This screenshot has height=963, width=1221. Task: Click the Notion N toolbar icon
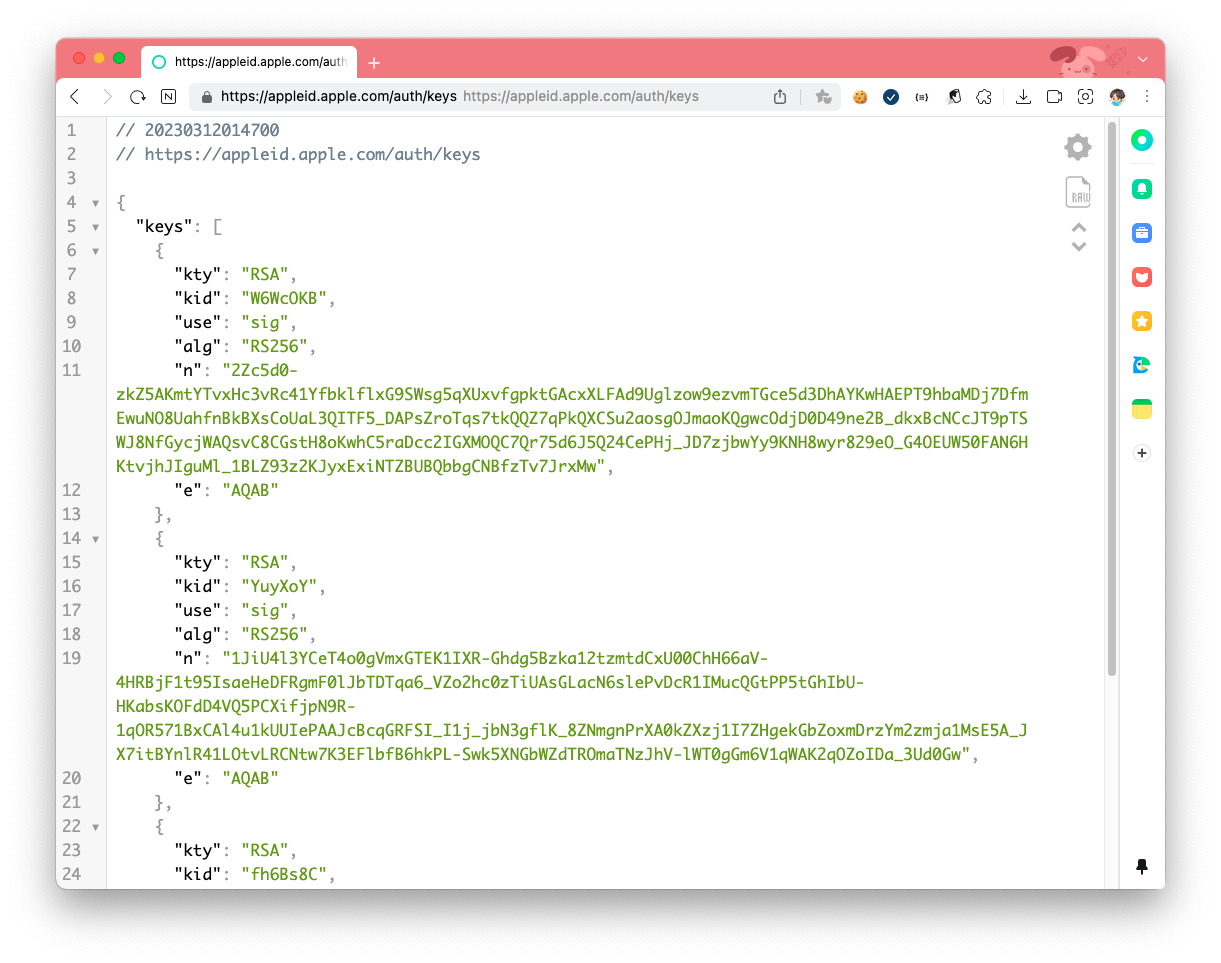[169, 97]
